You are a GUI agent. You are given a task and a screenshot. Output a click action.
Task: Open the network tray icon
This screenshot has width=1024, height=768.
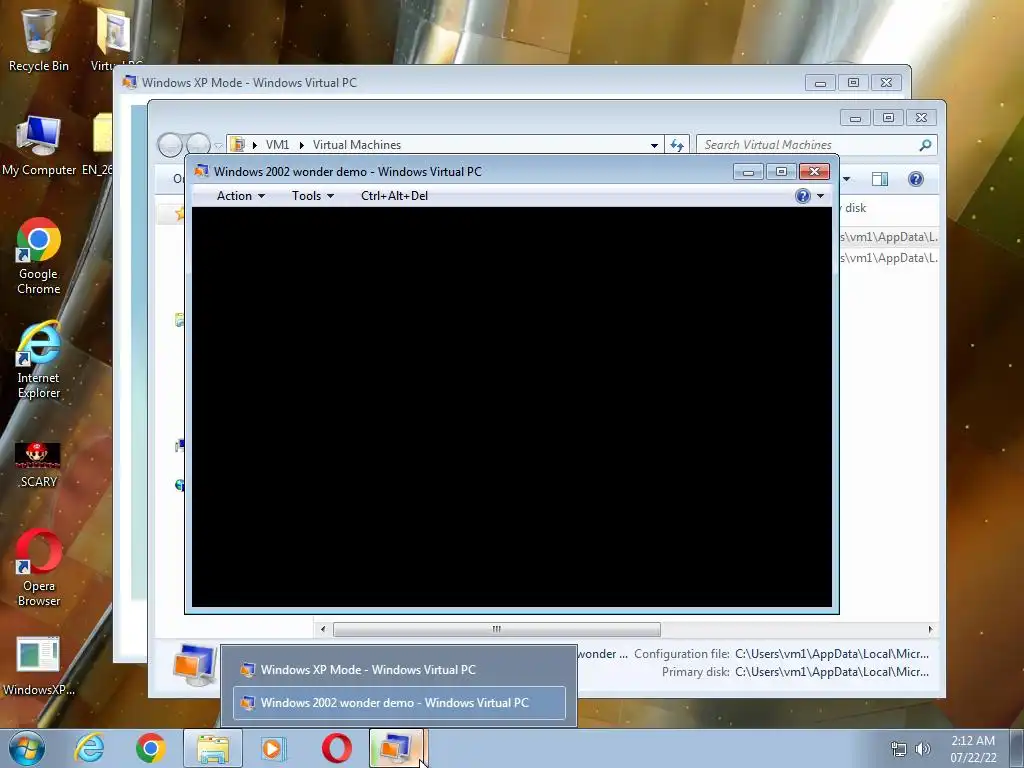(x=899, y=749)
